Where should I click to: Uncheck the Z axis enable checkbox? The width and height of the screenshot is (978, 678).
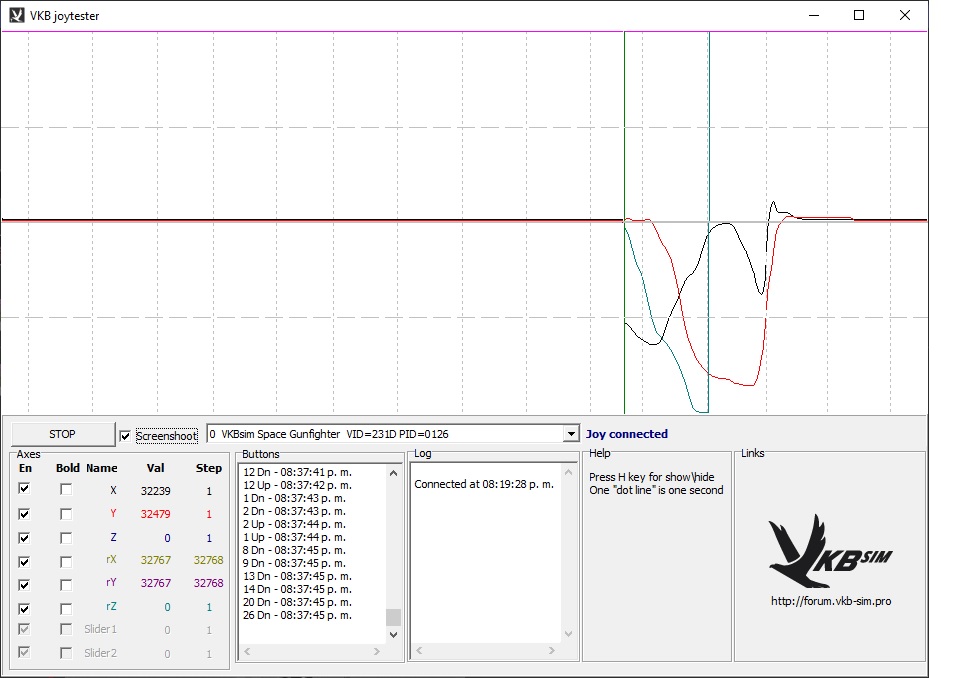tap(24, 537)
